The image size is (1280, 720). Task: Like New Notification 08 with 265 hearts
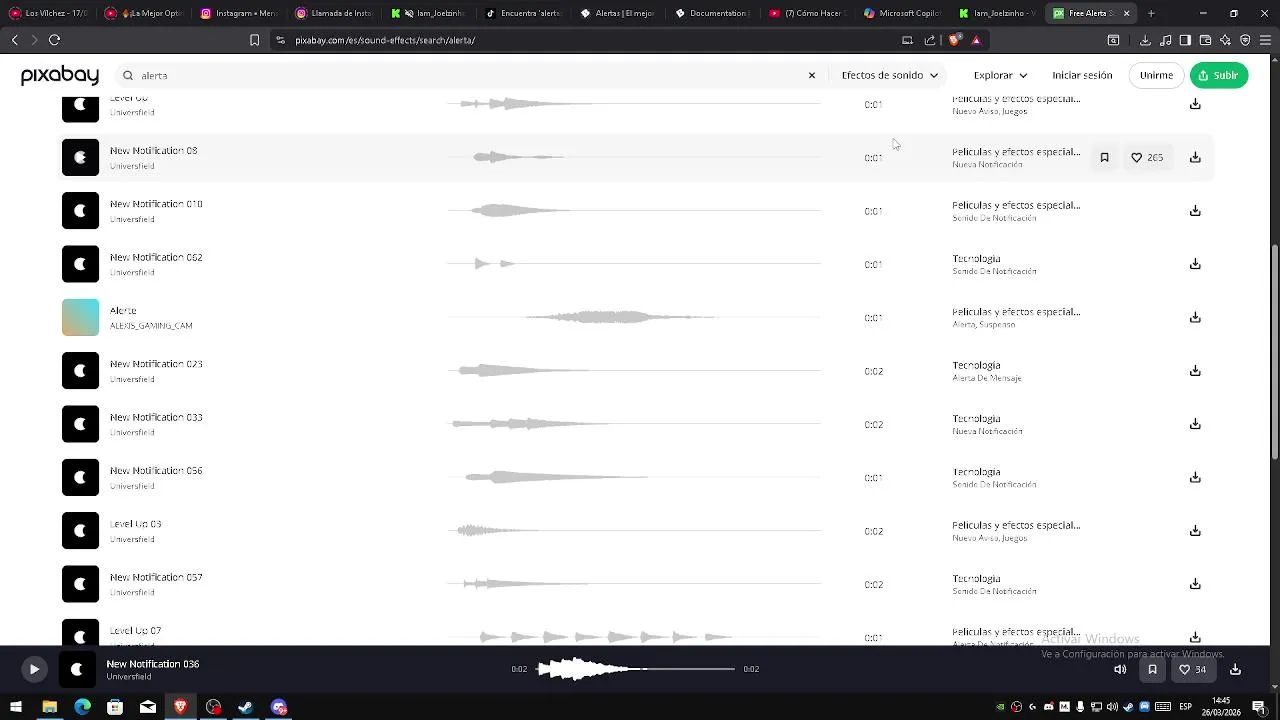click(x=1147, y=157)
